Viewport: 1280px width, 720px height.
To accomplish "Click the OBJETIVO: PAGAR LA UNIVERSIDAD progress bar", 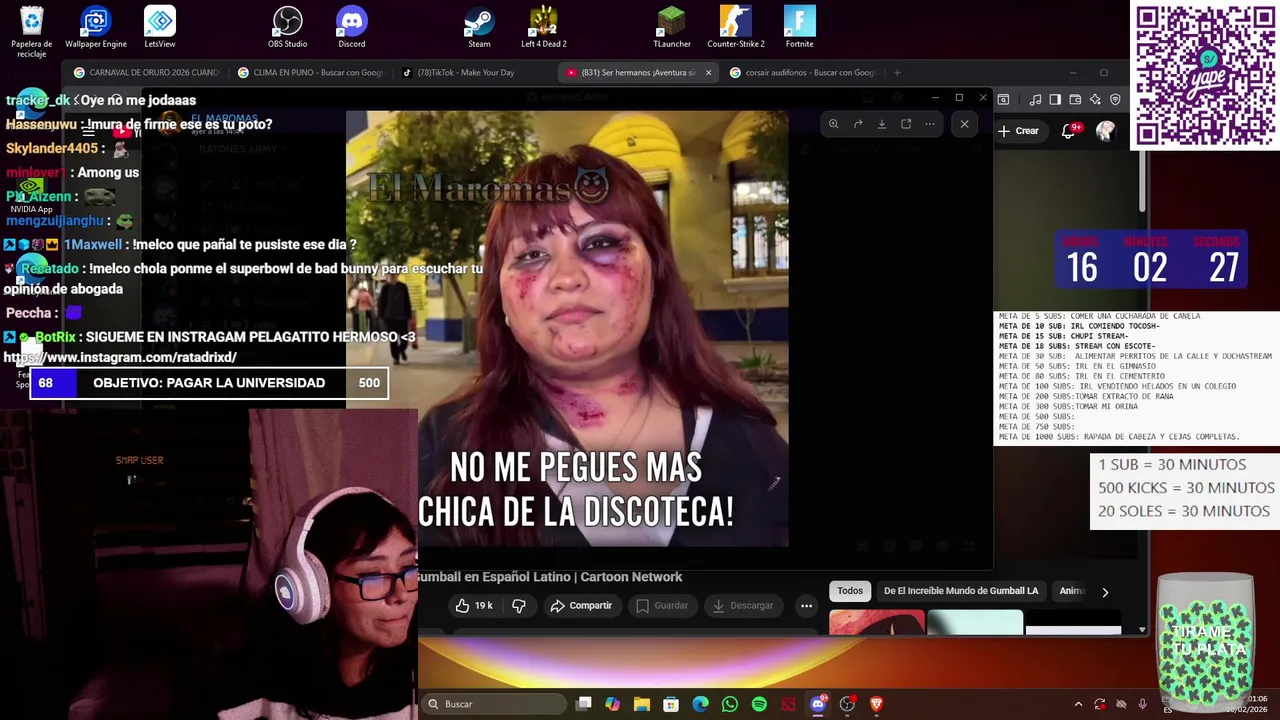I will point(209,383).
